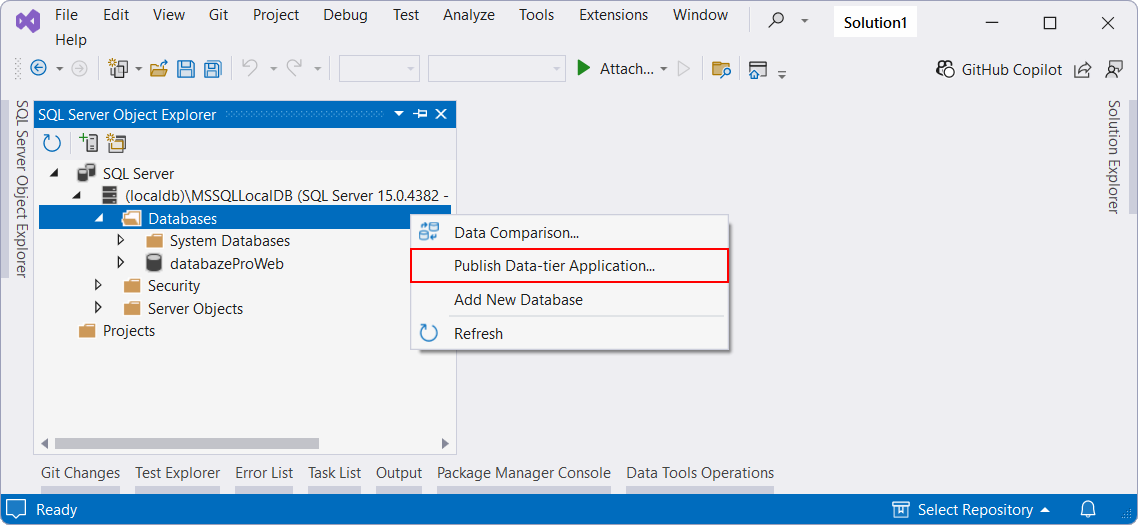
Task: Collapse the SQL Server tree node
Action: coord(55,174)
